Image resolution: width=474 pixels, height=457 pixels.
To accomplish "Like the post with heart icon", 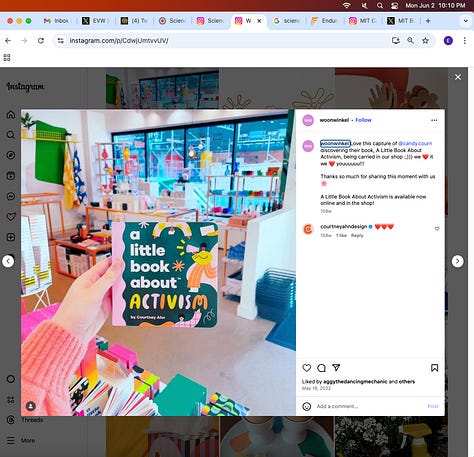I will point(307,368).
